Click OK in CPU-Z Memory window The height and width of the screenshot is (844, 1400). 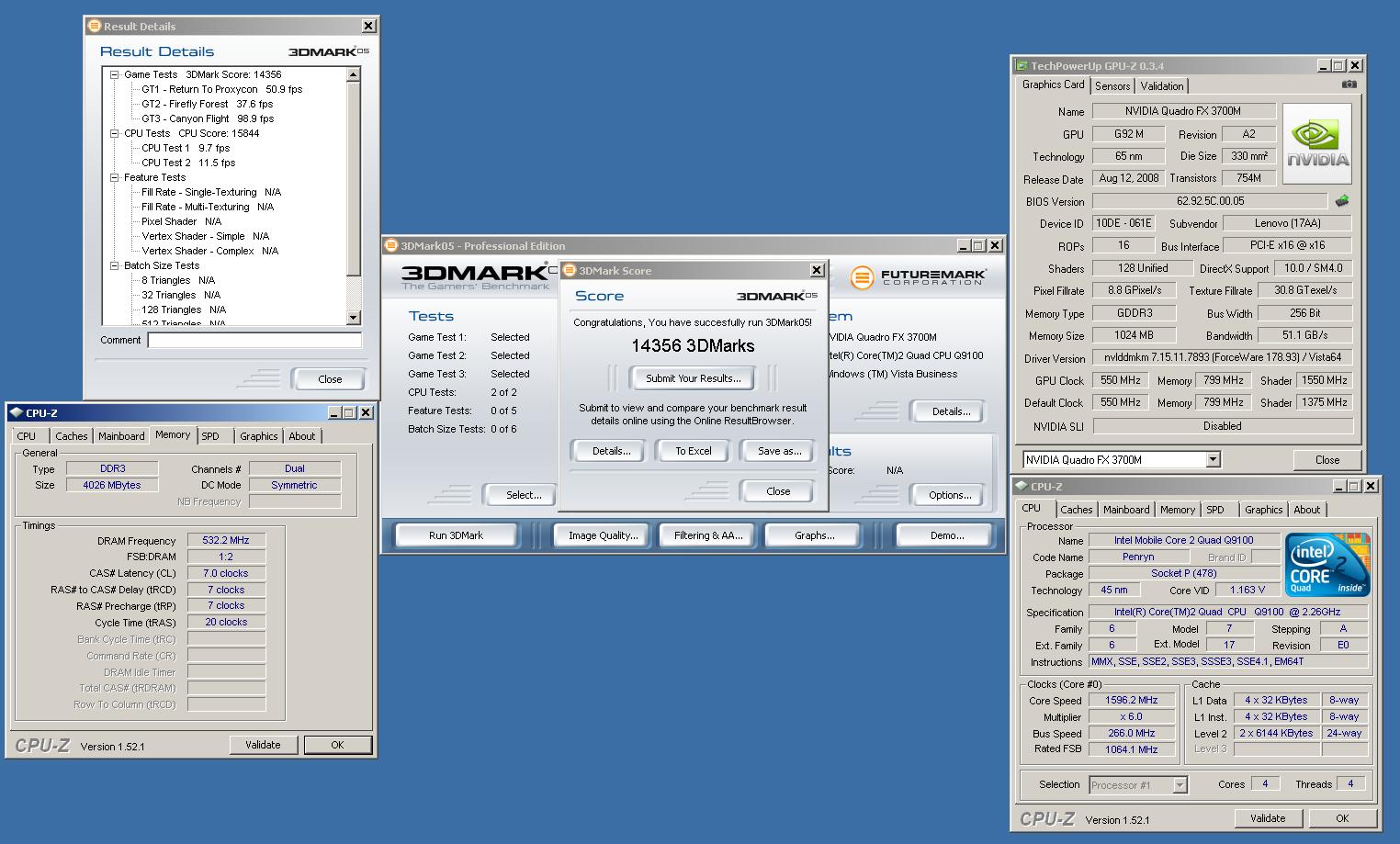[337, 745]
